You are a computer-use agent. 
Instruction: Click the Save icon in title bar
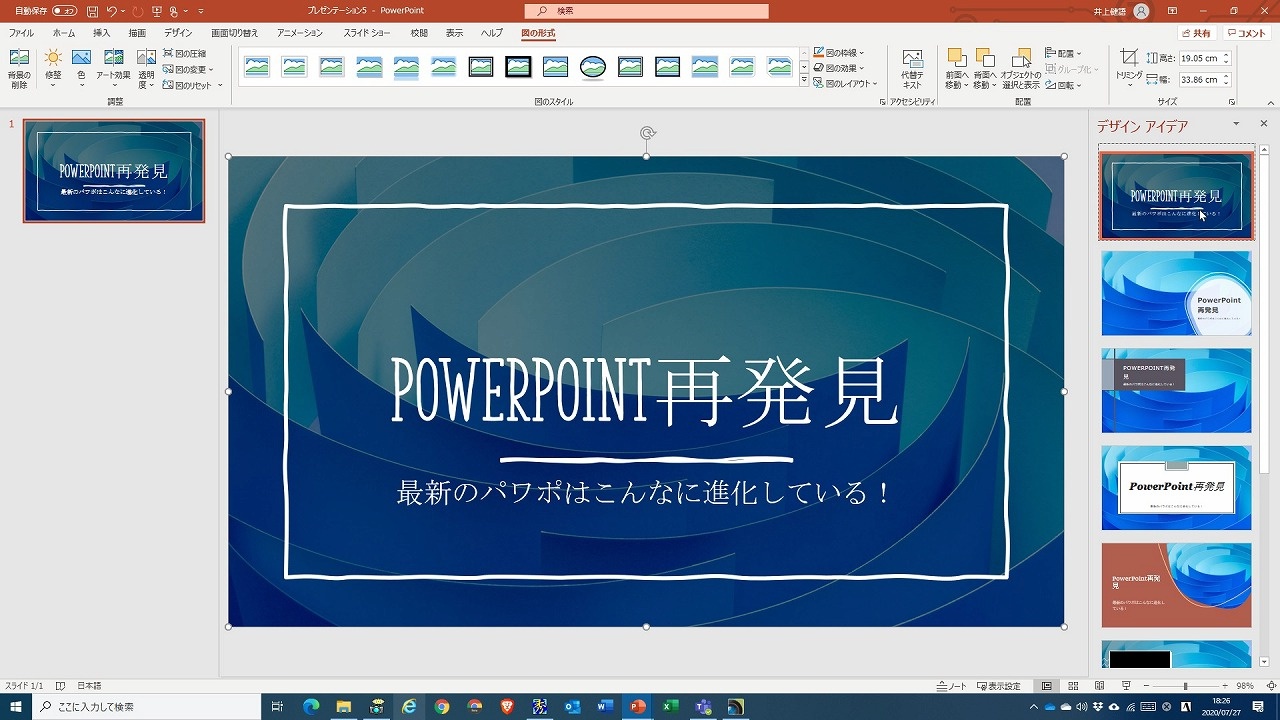(92, 11)
